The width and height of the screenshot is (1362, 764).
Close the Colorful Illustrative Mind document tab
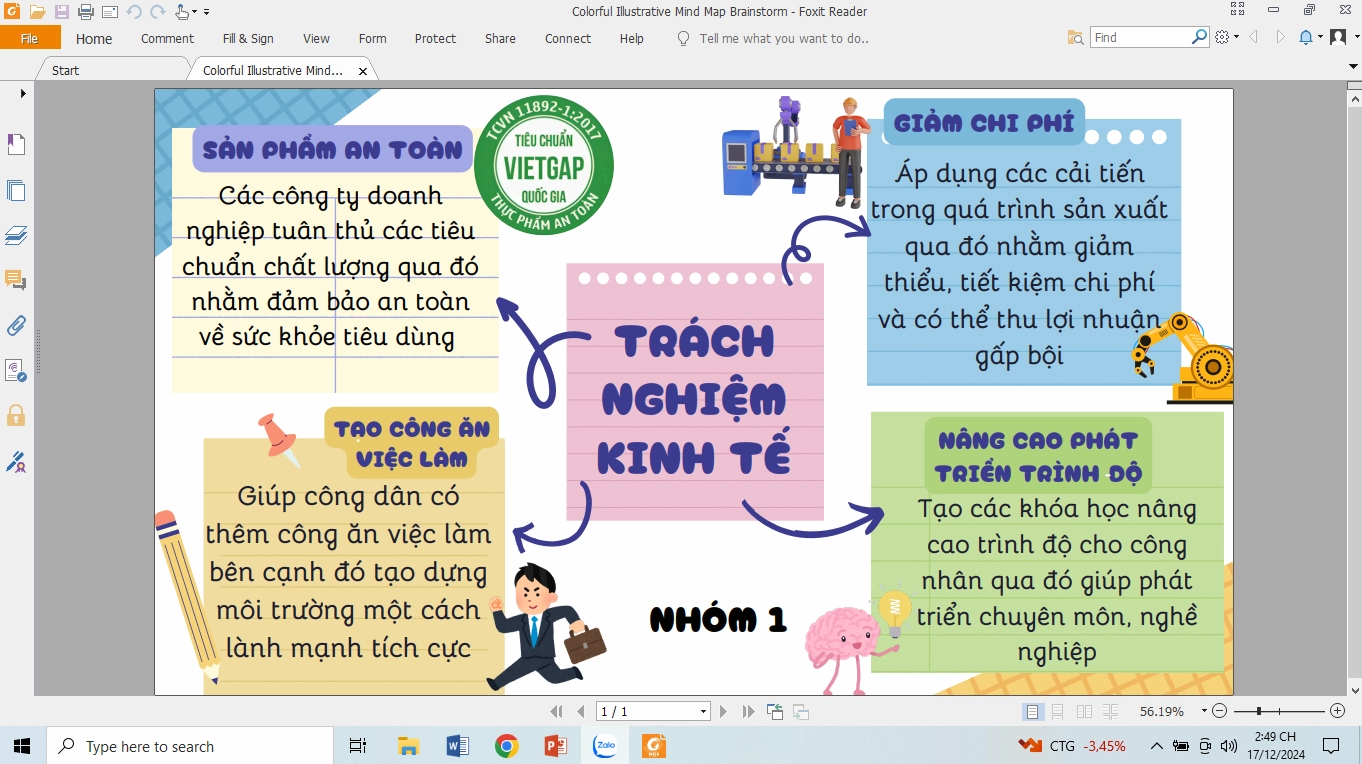363,71
